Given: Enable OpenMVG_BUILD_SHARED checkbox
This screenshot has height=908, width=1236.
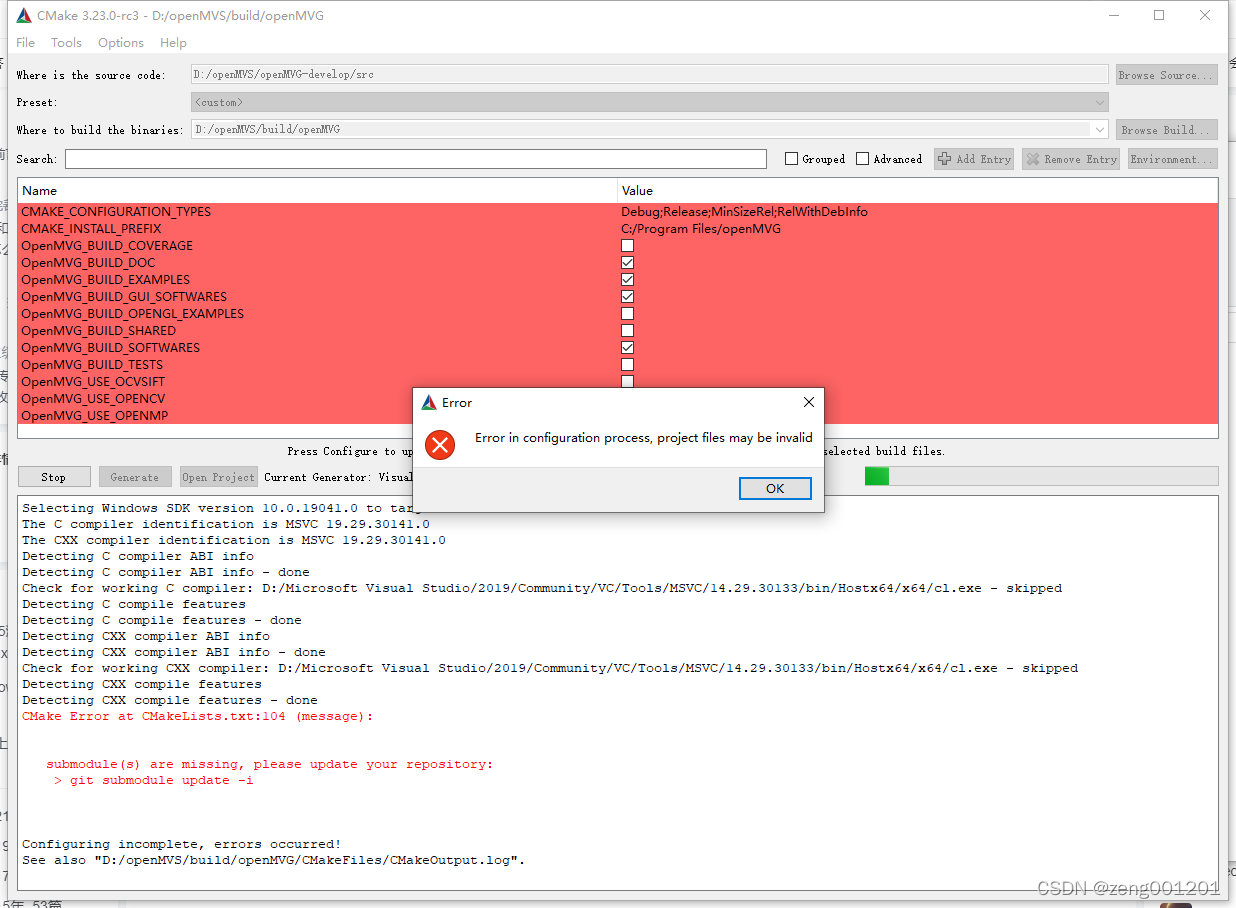Looking at the screenshot, I should pos(627,331).
